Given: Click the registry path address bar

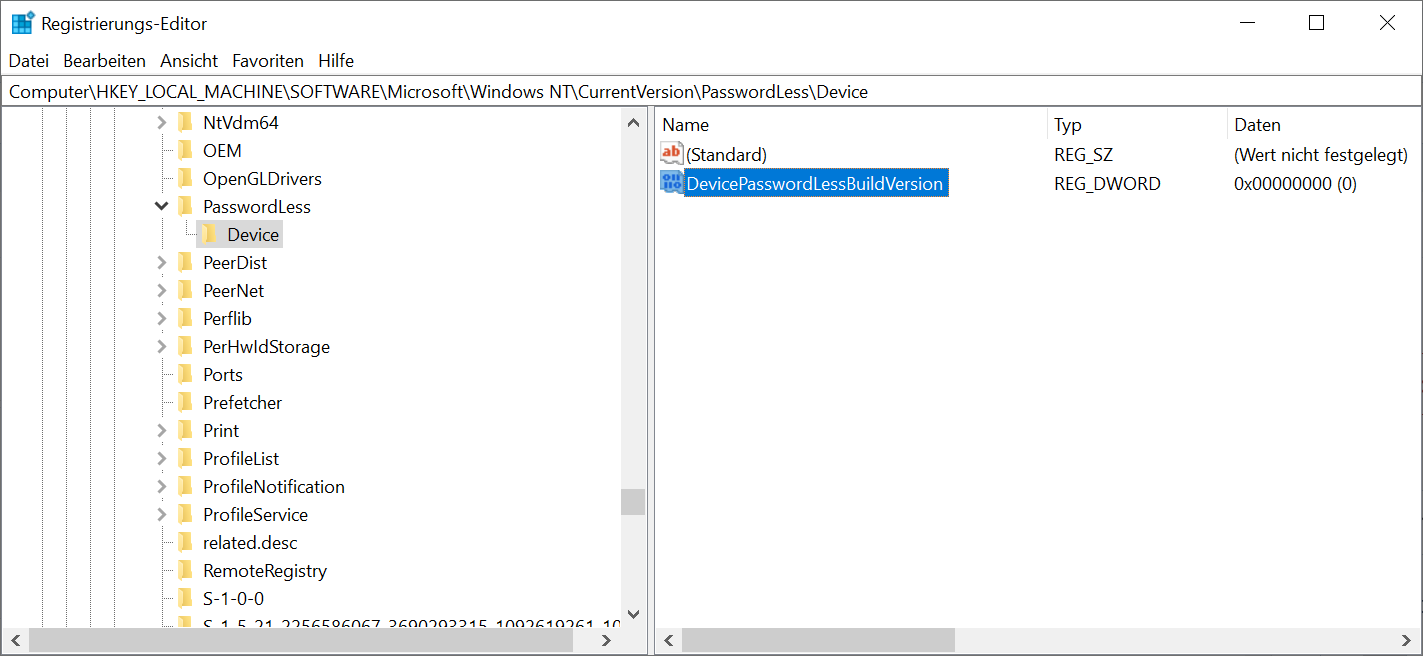Looking at the screenshot, I should point(711,92).
